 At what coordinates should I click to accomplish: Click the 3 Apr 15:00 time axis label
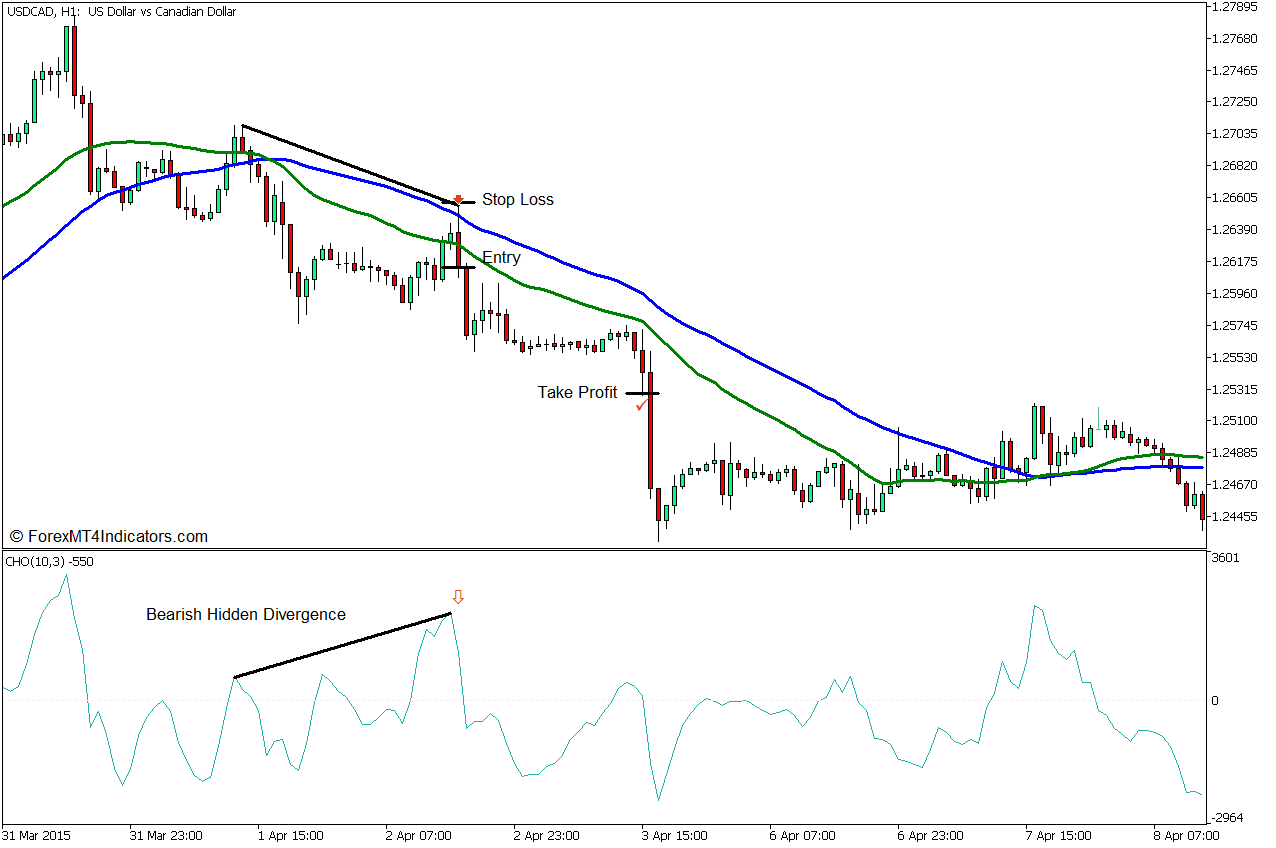pyautogui.click(x=674, y=835)
